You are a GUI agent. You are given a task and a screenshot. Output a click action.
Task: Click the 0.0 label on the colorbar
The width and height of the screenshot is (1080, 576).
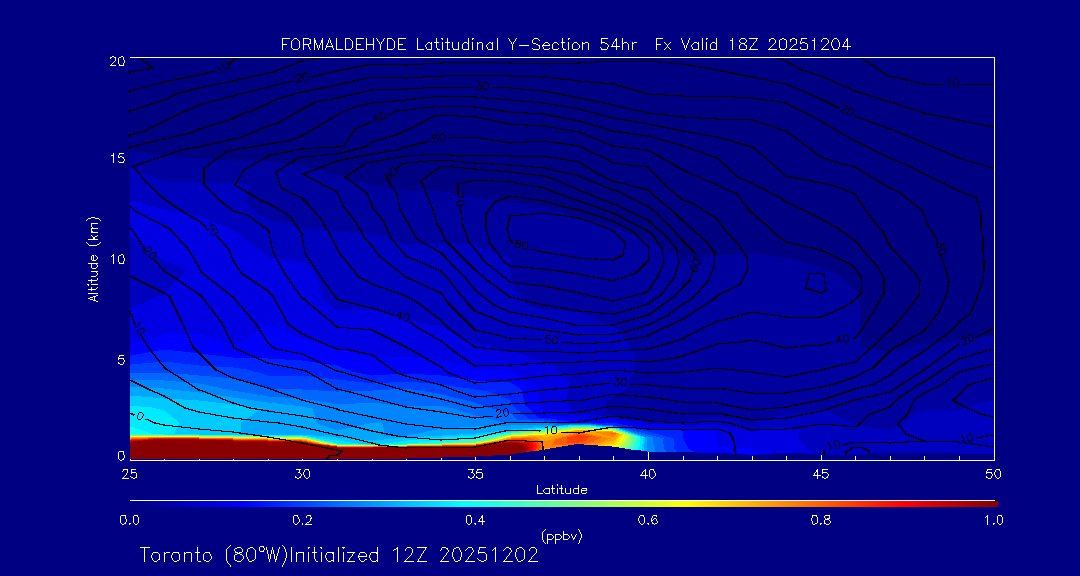click(x=129, y=520)
